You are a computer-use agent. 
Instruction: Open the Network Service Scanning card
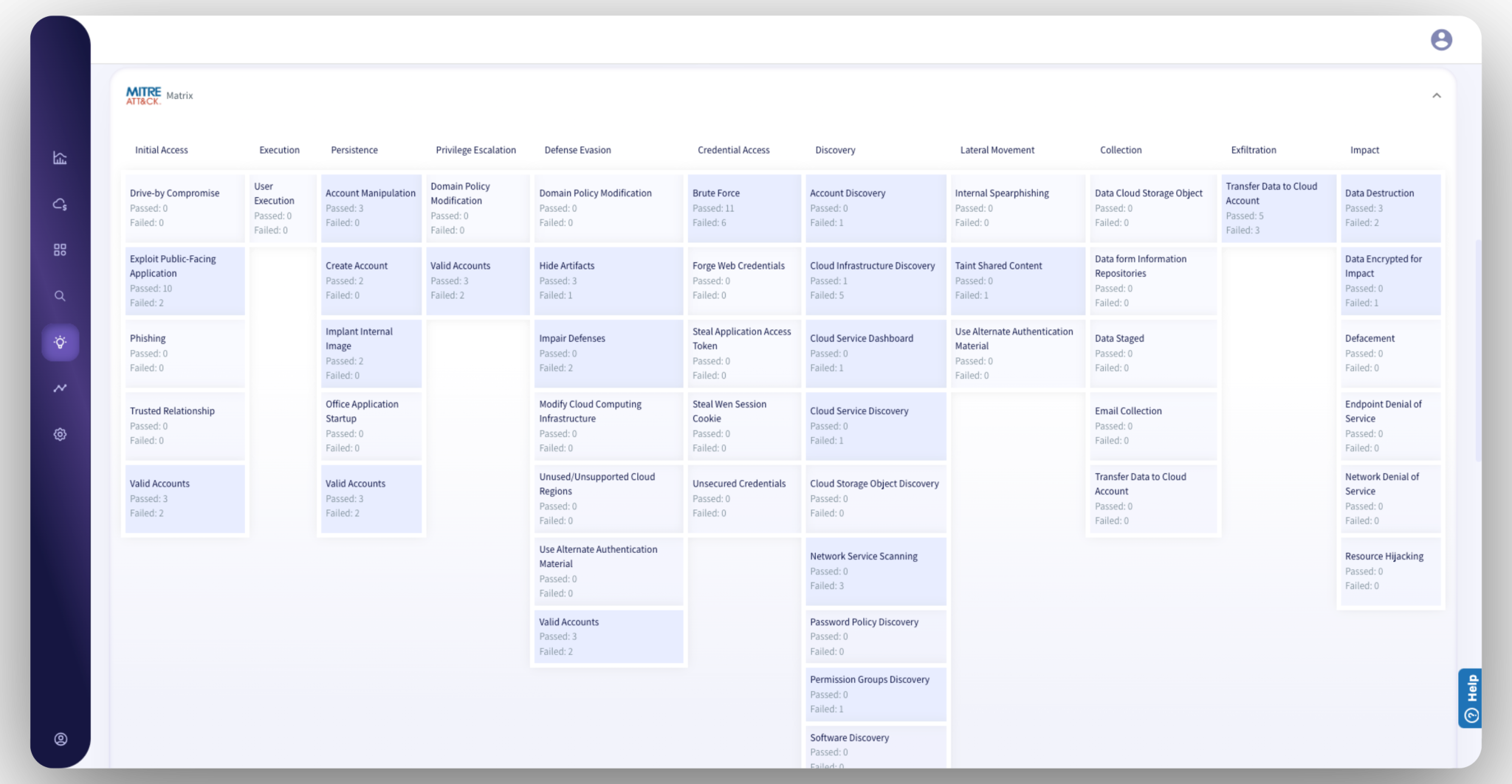point(876,571)
